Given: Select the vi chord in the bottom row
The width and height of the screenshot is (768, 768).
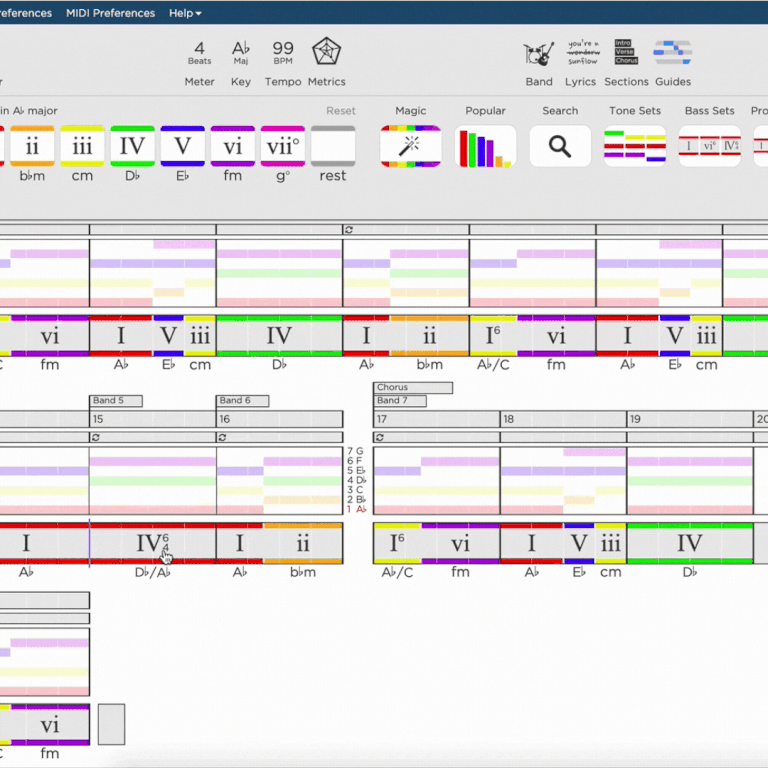Looking at the screenshot, I should [x=49, y=724].
